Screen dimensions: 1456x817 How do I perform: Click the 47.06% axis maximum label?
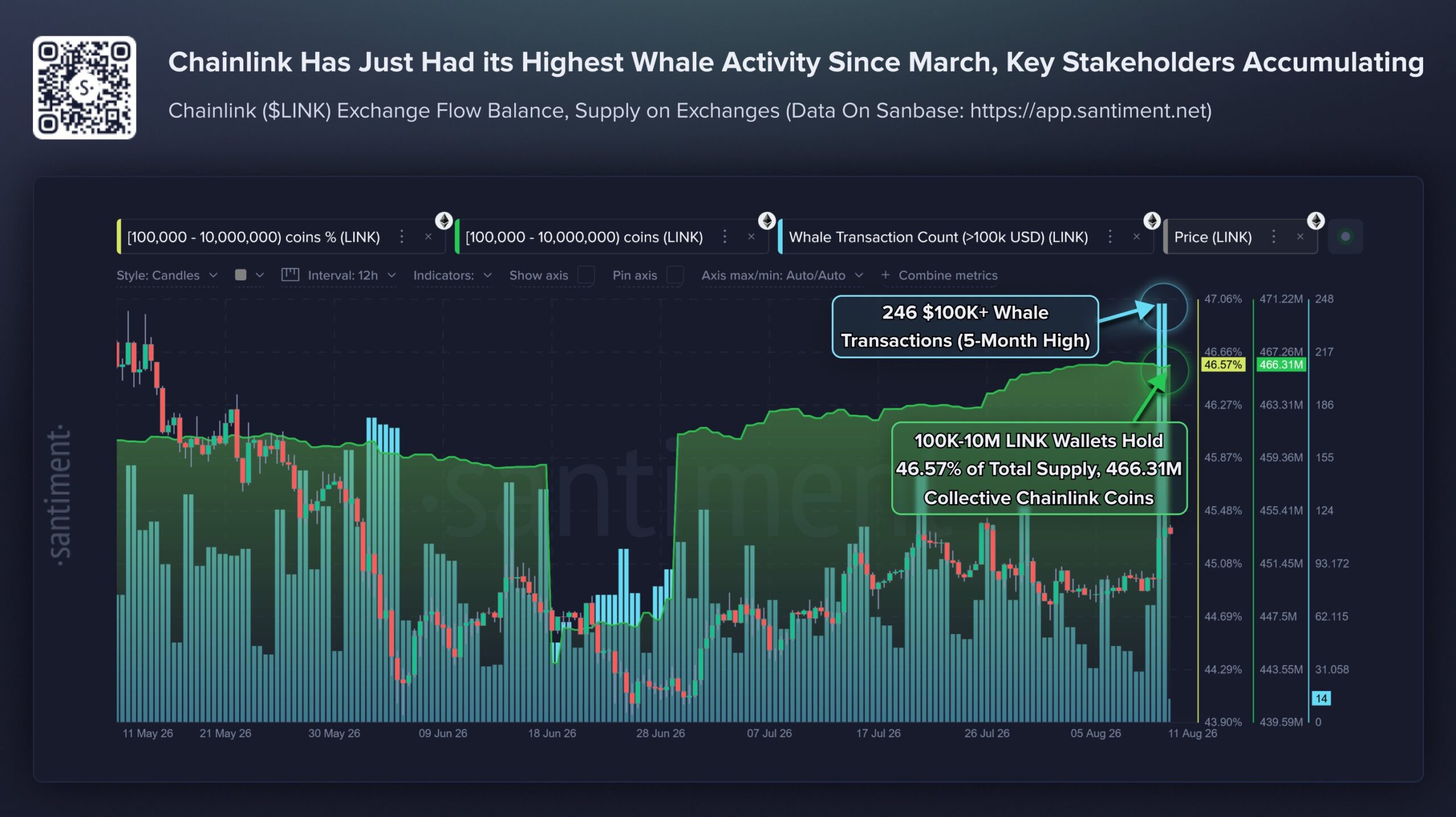1223,299
